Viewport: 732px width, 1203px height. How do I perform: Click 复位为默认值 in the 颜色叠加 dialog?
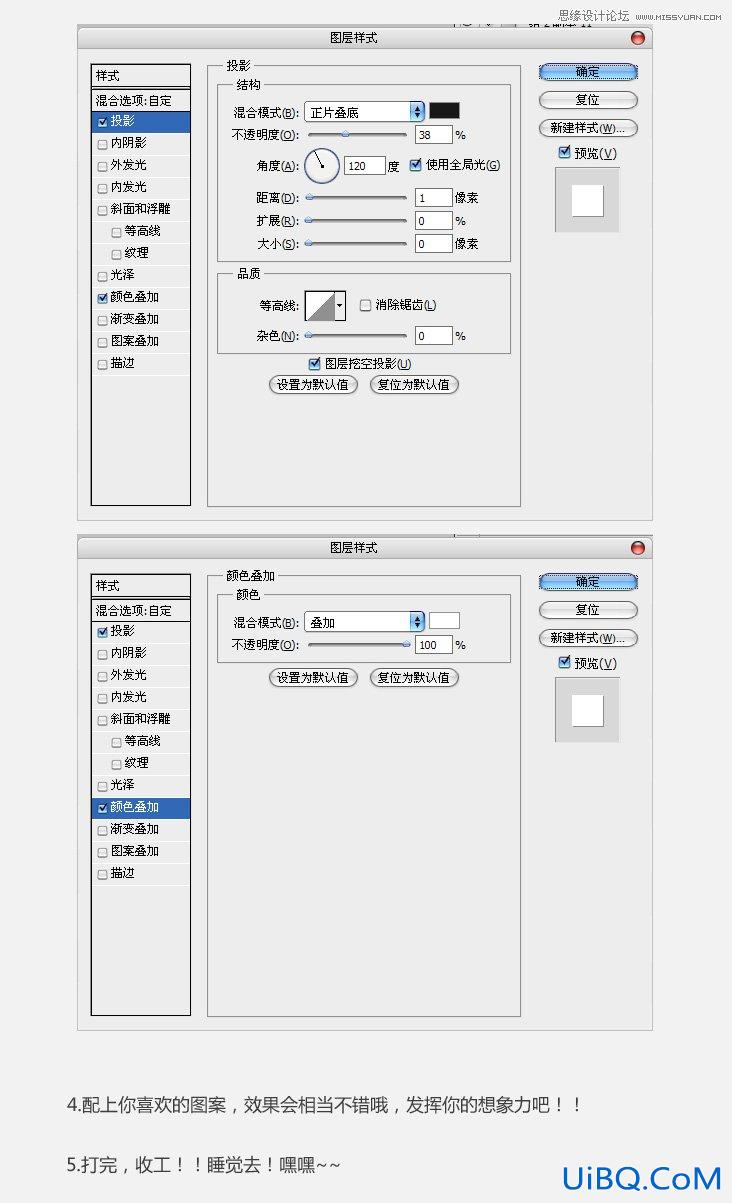(414, 677)
